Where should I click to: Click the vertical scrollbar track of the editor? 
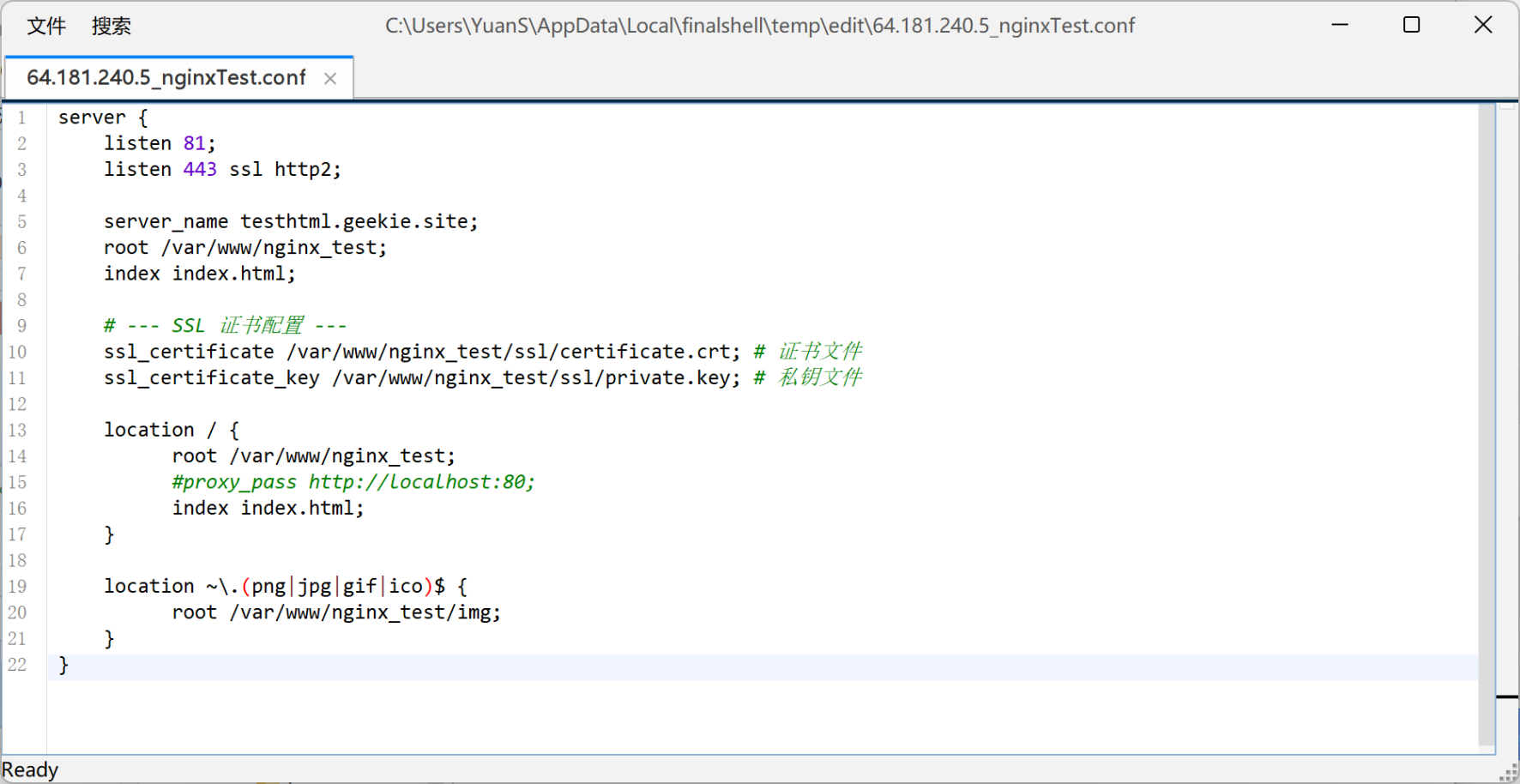1486,429
